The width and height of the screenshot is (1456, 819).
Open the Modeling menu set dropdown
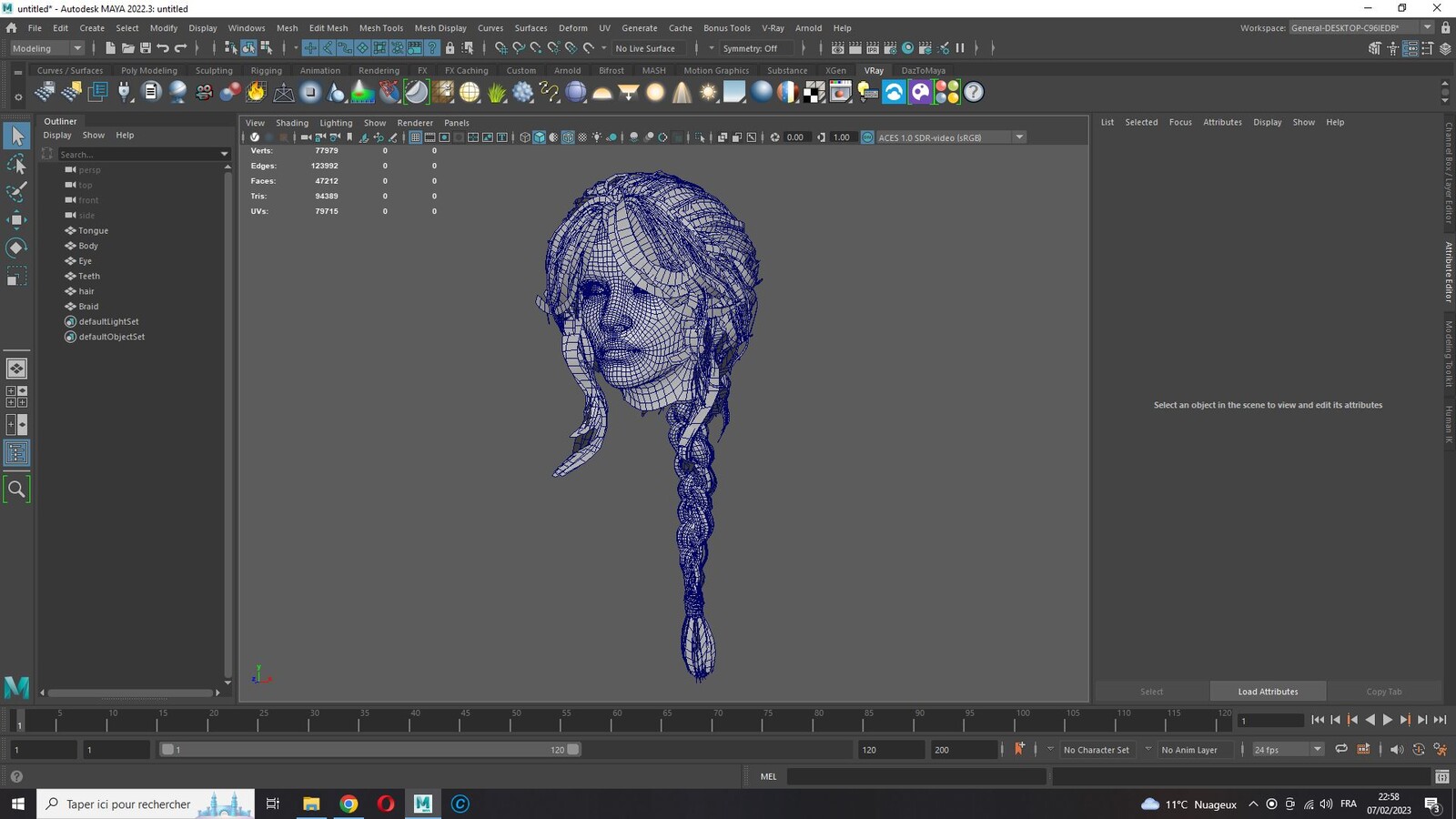(46, 48)
